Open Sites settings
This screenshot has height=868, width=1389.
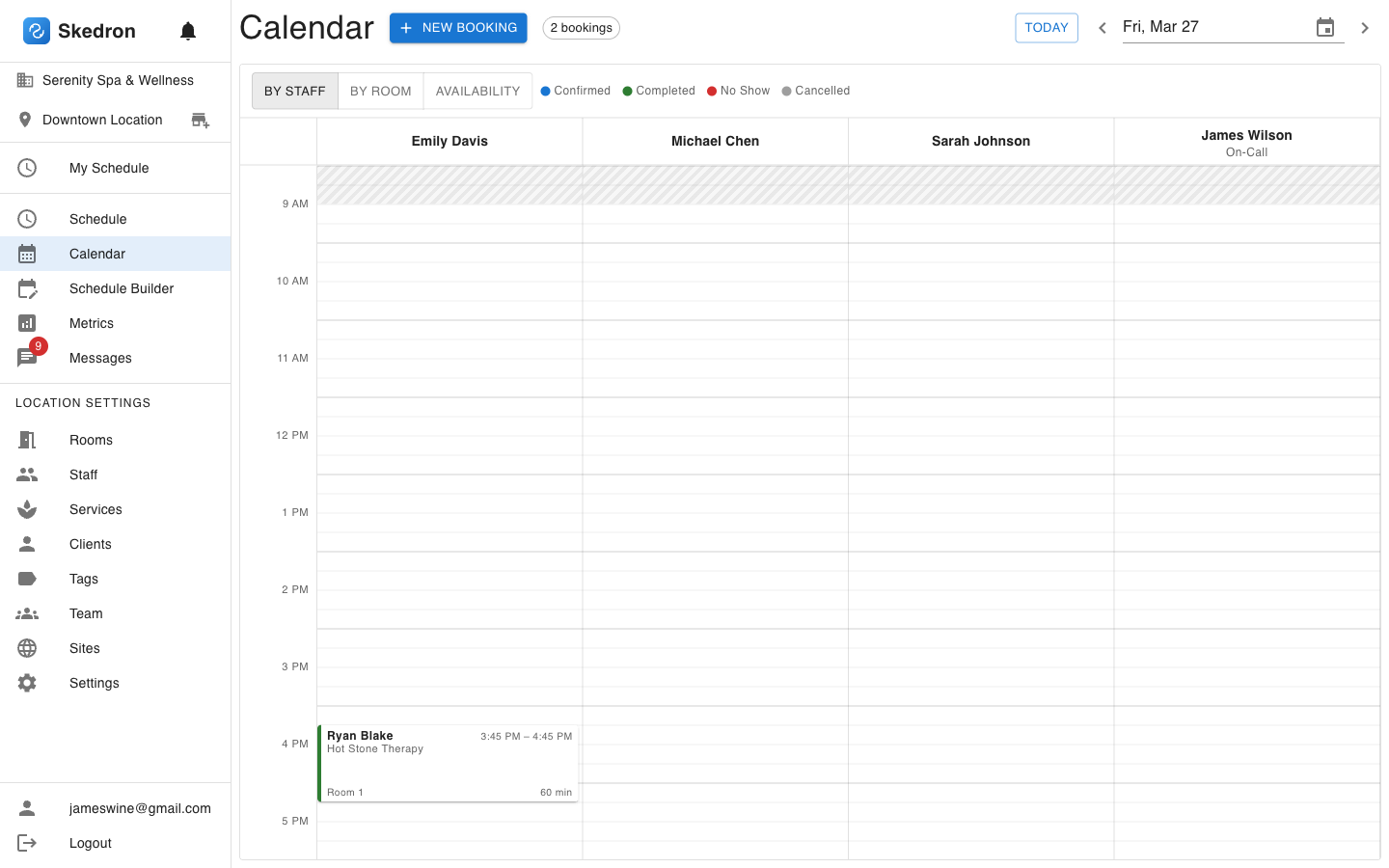pyautogui.click(x=115, y=648)
